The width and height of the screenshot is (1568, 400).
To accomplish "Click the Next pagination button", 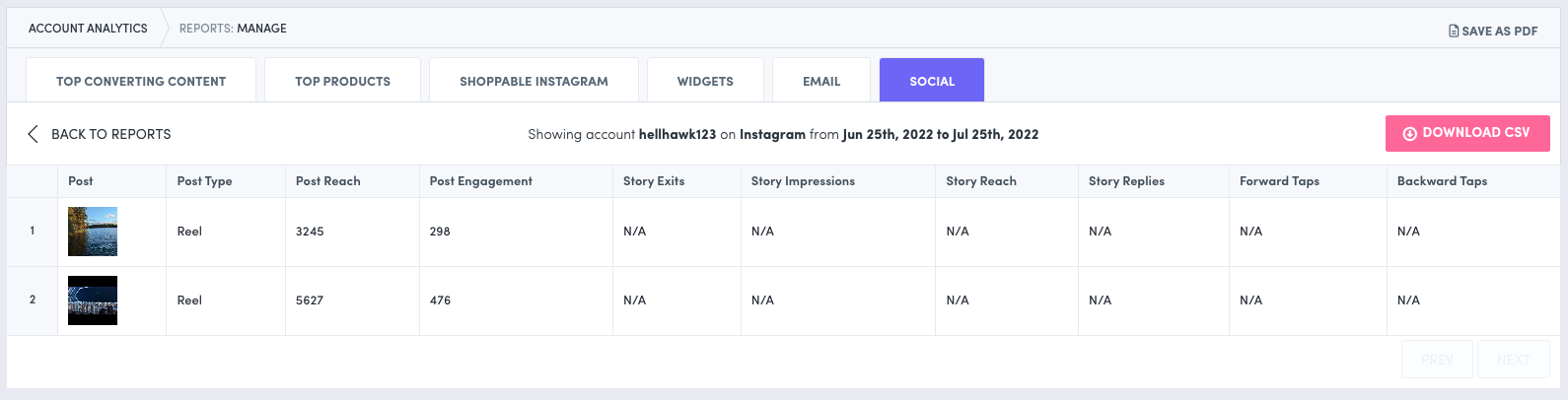I will (x=1513, y=360).
